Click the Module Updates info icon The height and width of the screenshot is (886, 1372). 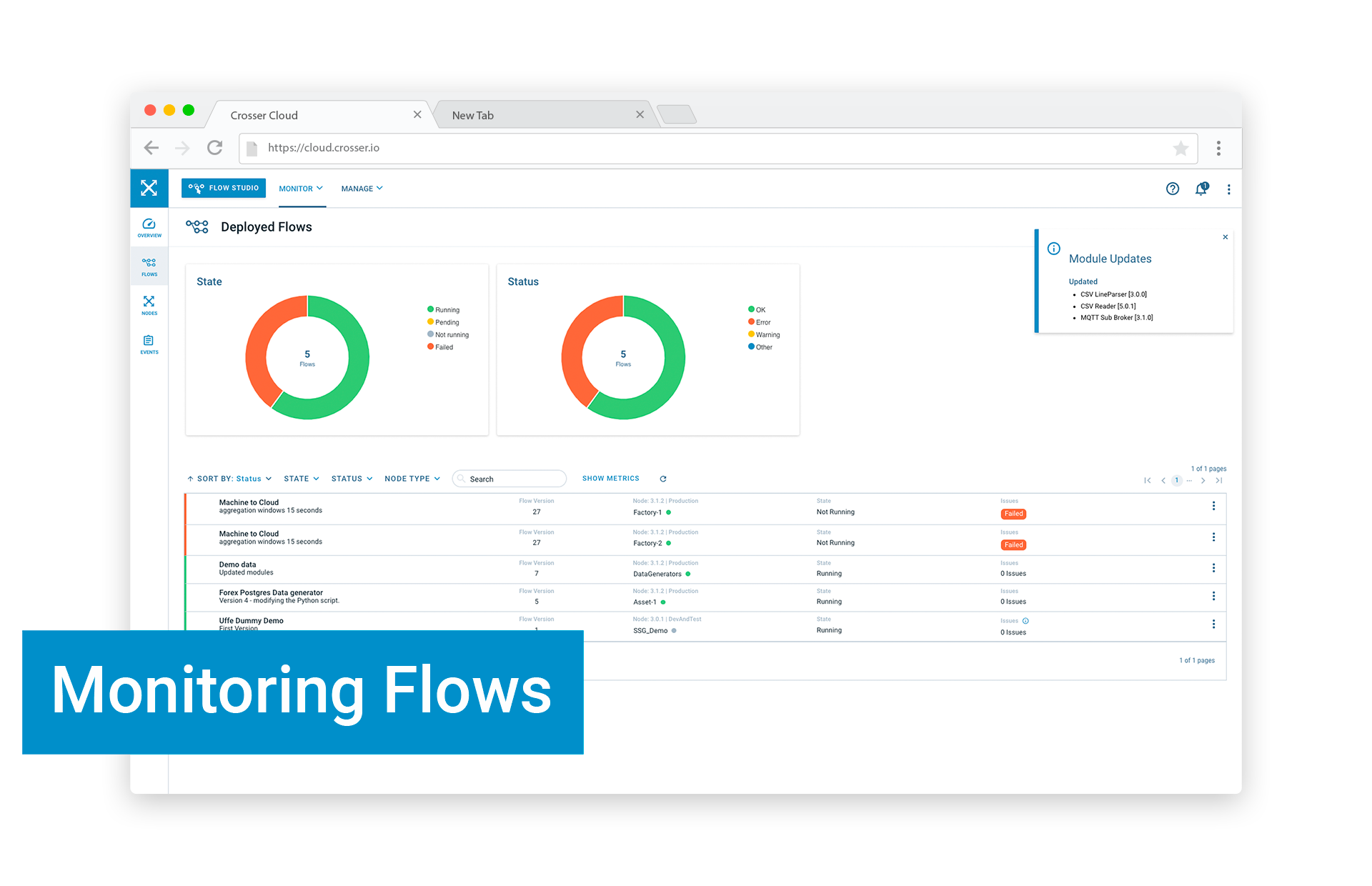point(1054,249)
